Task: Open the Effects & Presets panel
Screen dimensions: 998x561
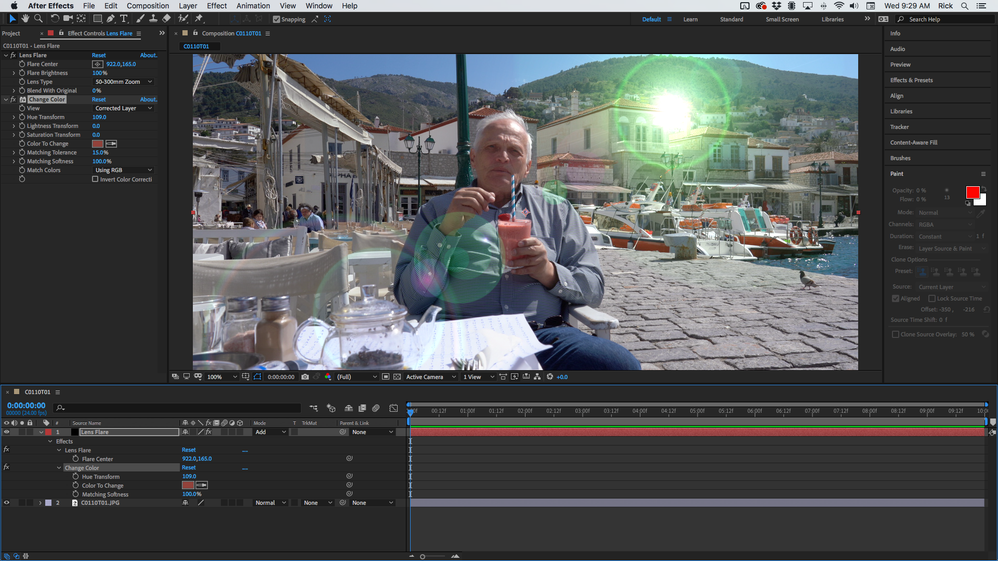Action: 911,80
